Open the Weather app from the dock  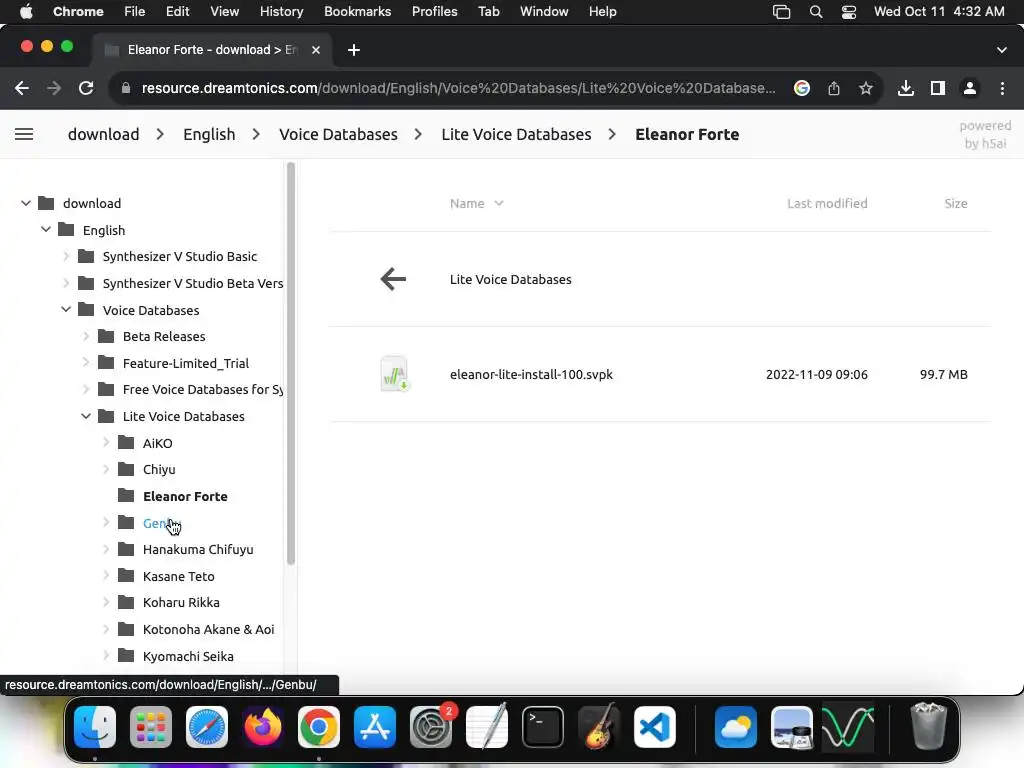point(736,727)
